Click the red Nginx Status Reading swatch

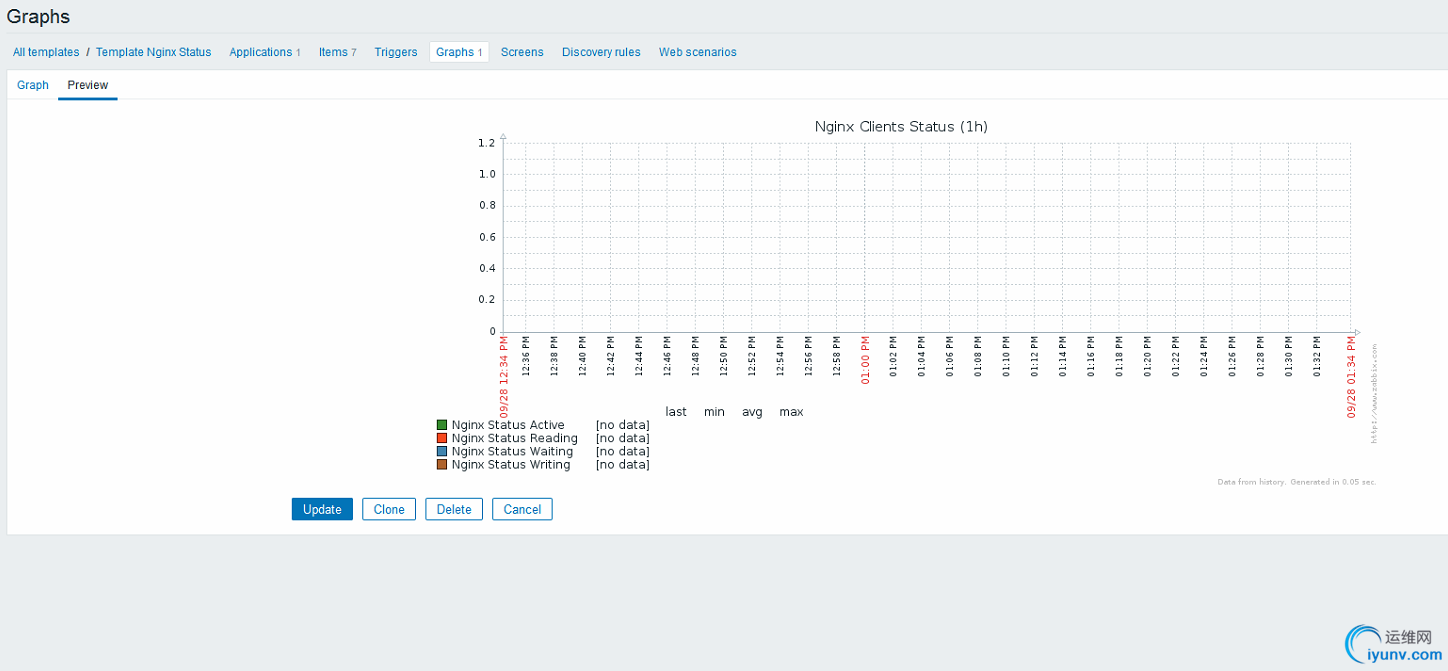coord(442,439)
